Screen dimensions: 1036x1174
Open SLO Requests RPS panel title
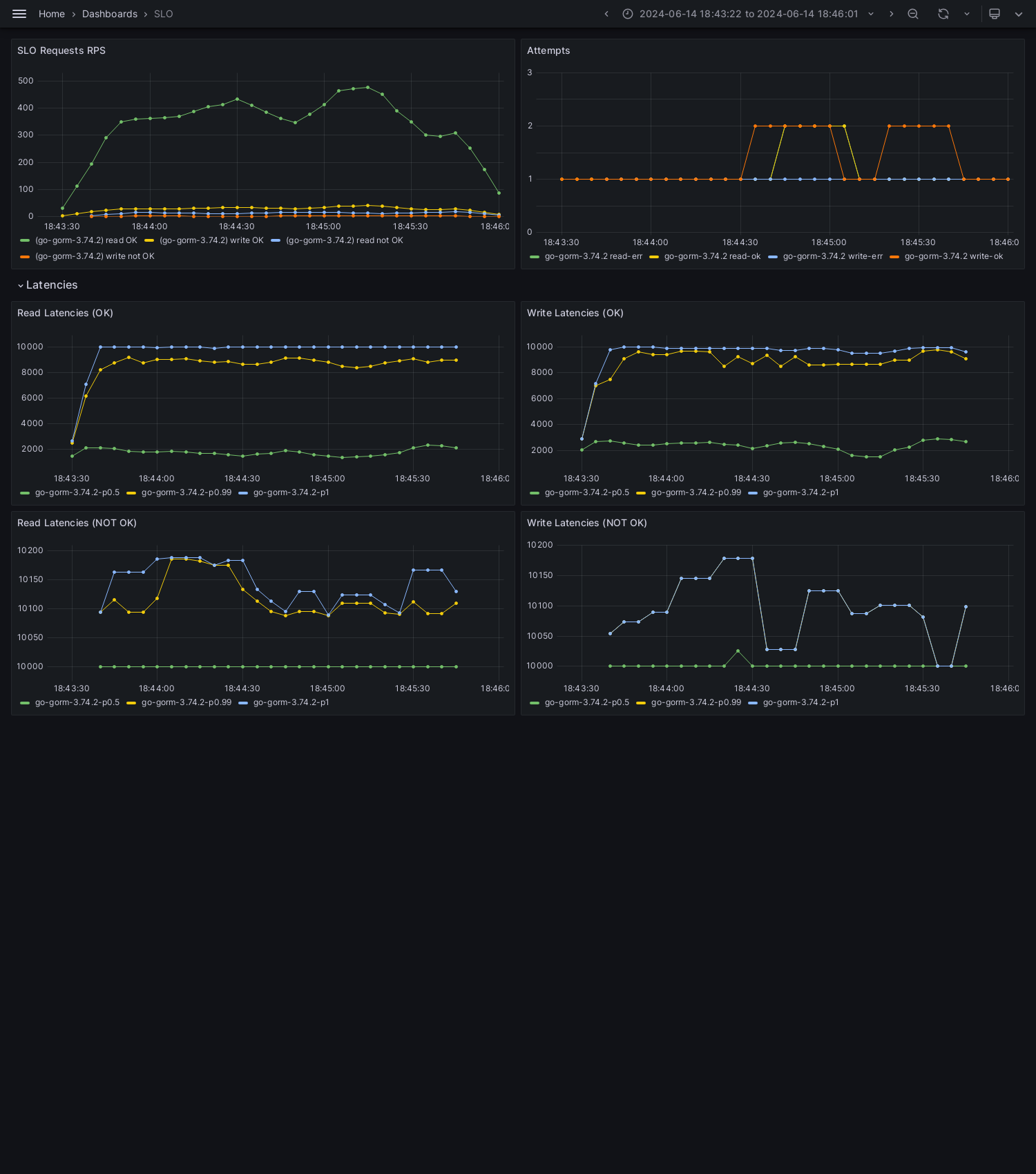click(61, 50)
